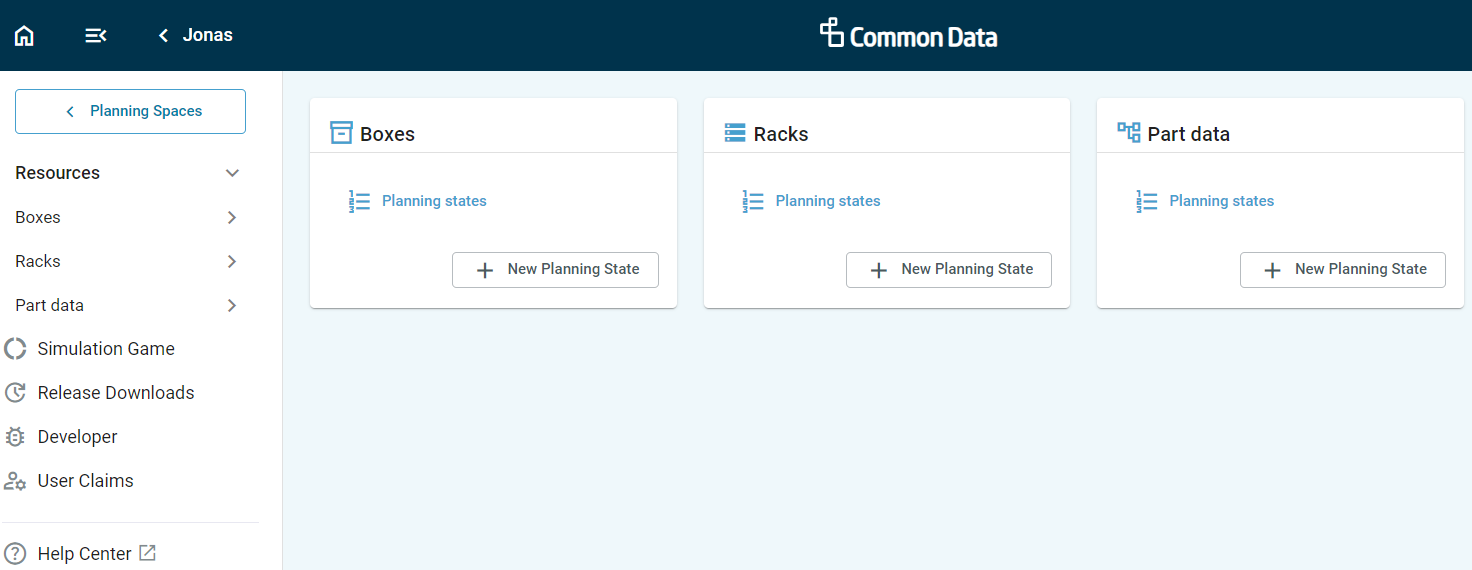1472x570 pixels.
Task: Click the Help Center question mark icon
Action: [x=15, y=554]
